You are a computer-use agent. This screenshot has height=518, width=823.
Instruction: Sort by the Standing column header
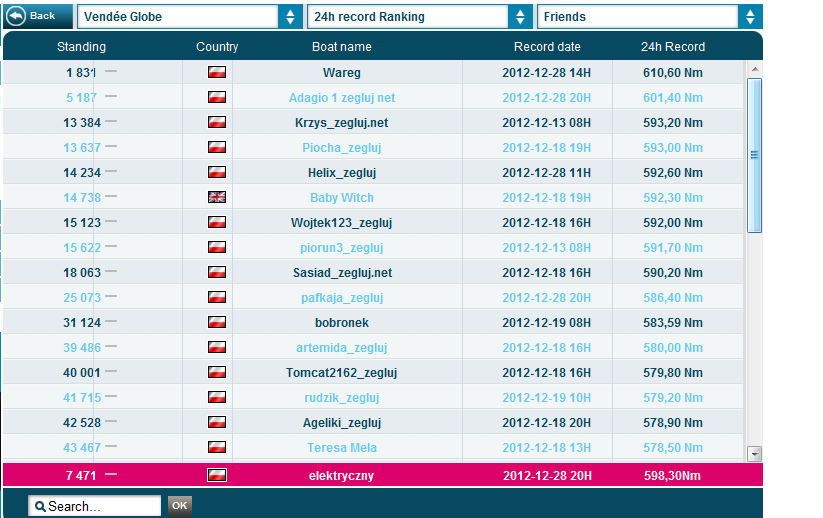click(81, 47)
